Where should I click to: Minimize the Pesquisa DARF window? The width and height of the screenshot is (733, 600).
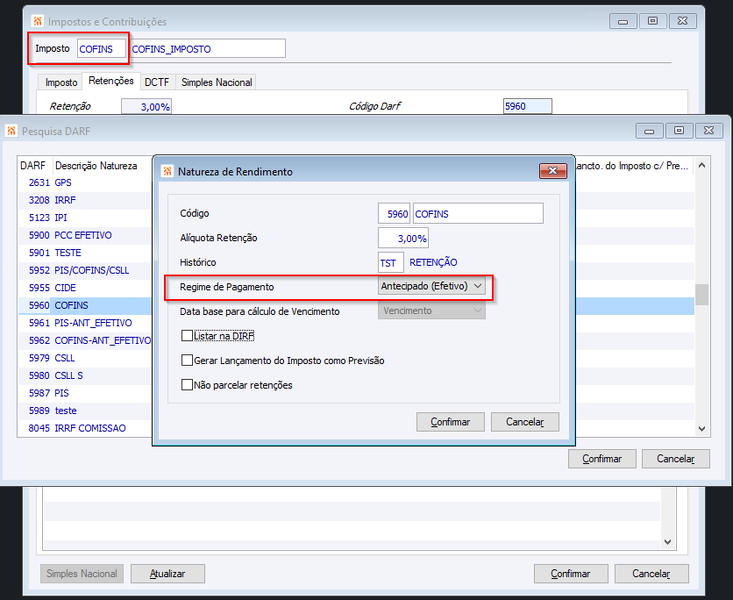point(649,131)
